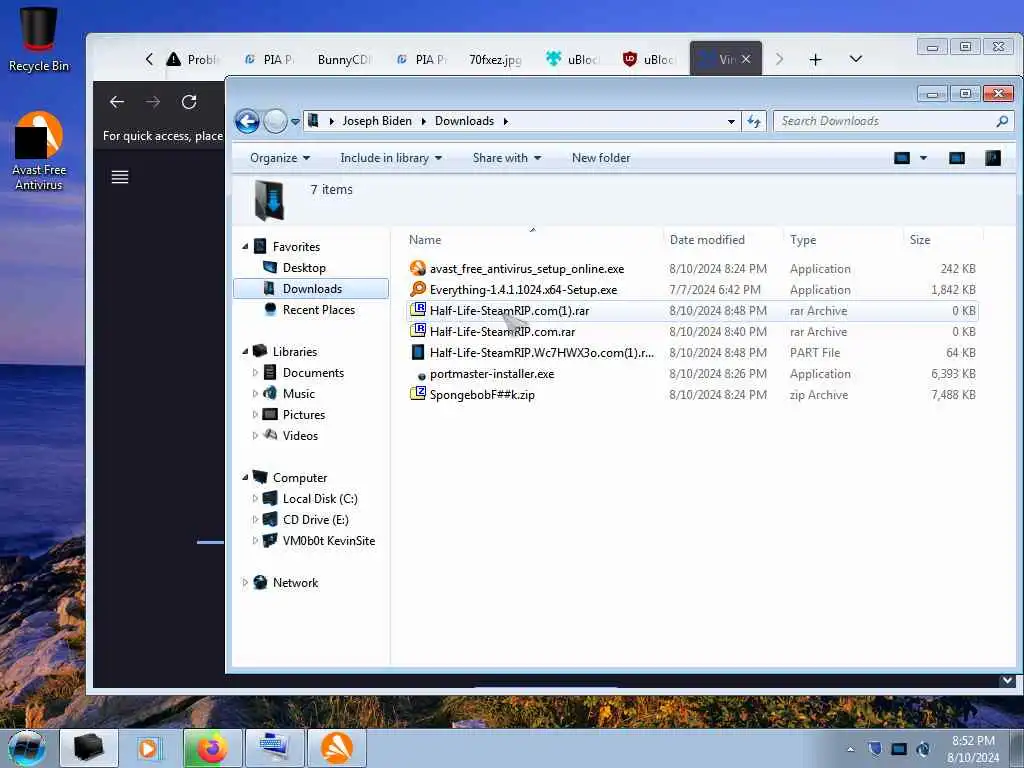Expand the Documents library node

[255, 373]
